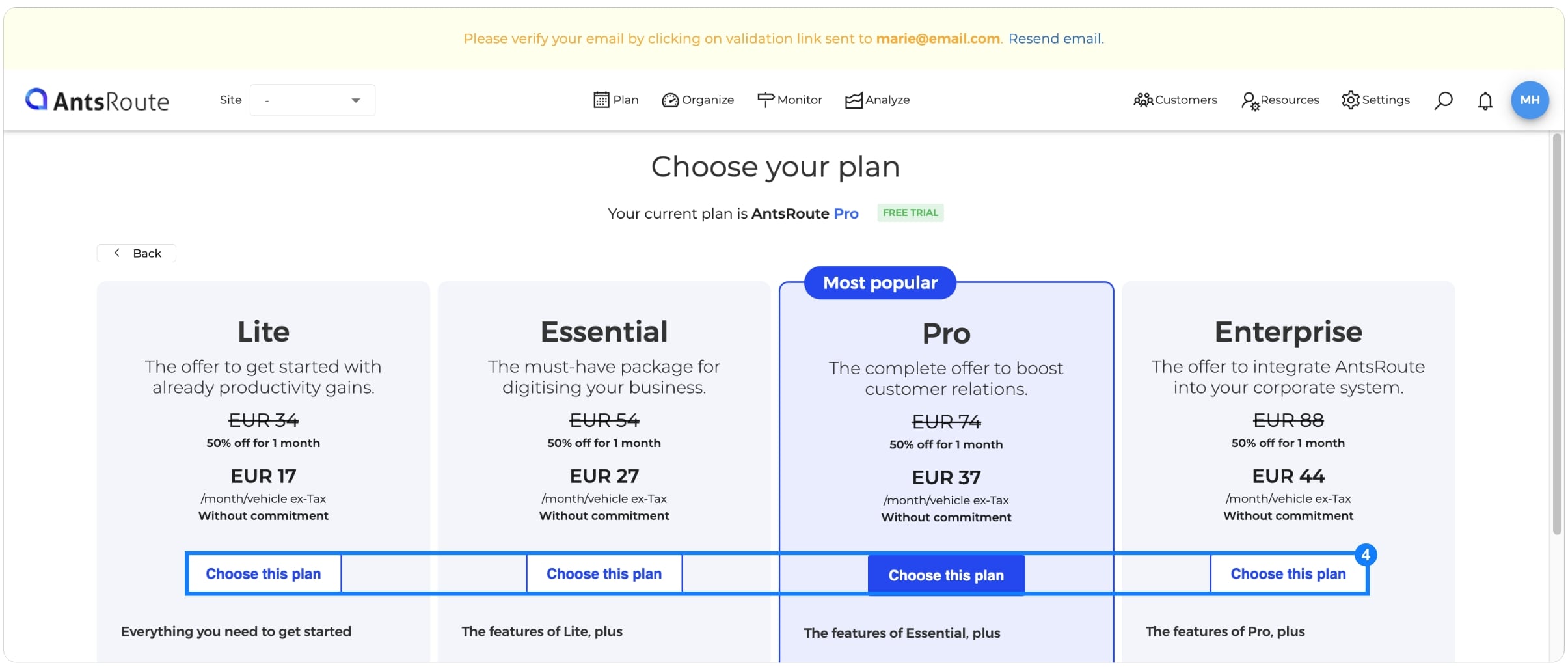1568x669 pixels.
Task: Open the Settings gear
Action: tap(1375, 100)
